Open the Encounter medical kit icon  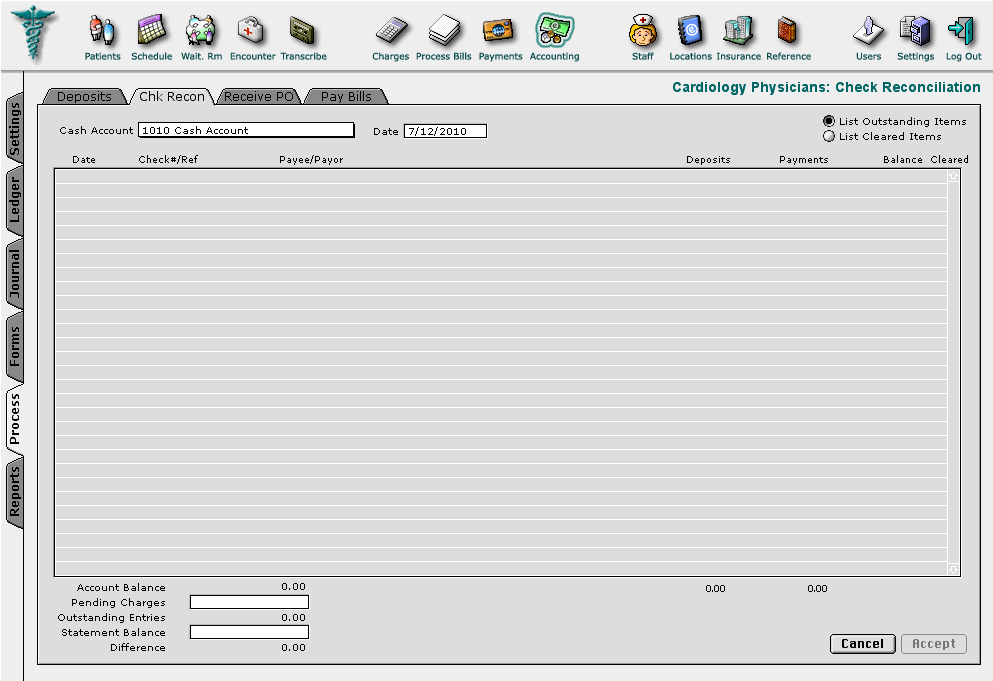click(252, 31)
